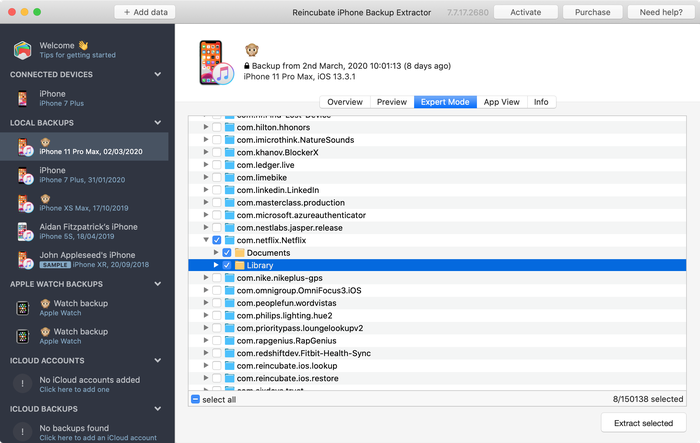Select the first Watch backup icon

23,308
